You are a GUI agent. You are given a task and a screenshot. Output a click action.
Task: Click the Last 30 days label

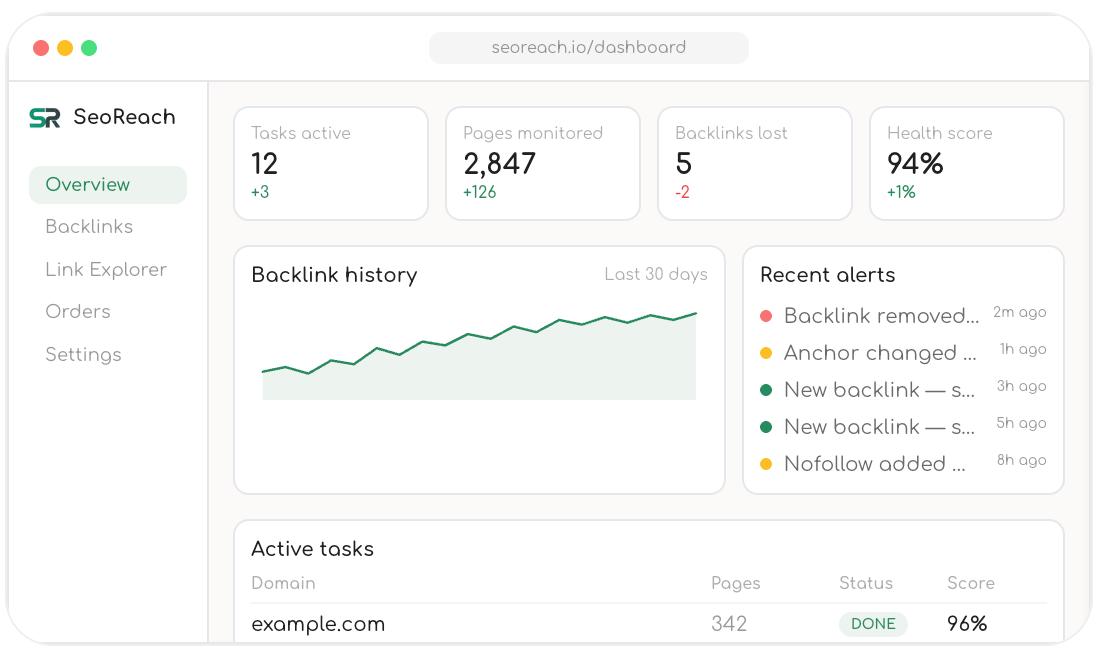[x=656, y=275]
